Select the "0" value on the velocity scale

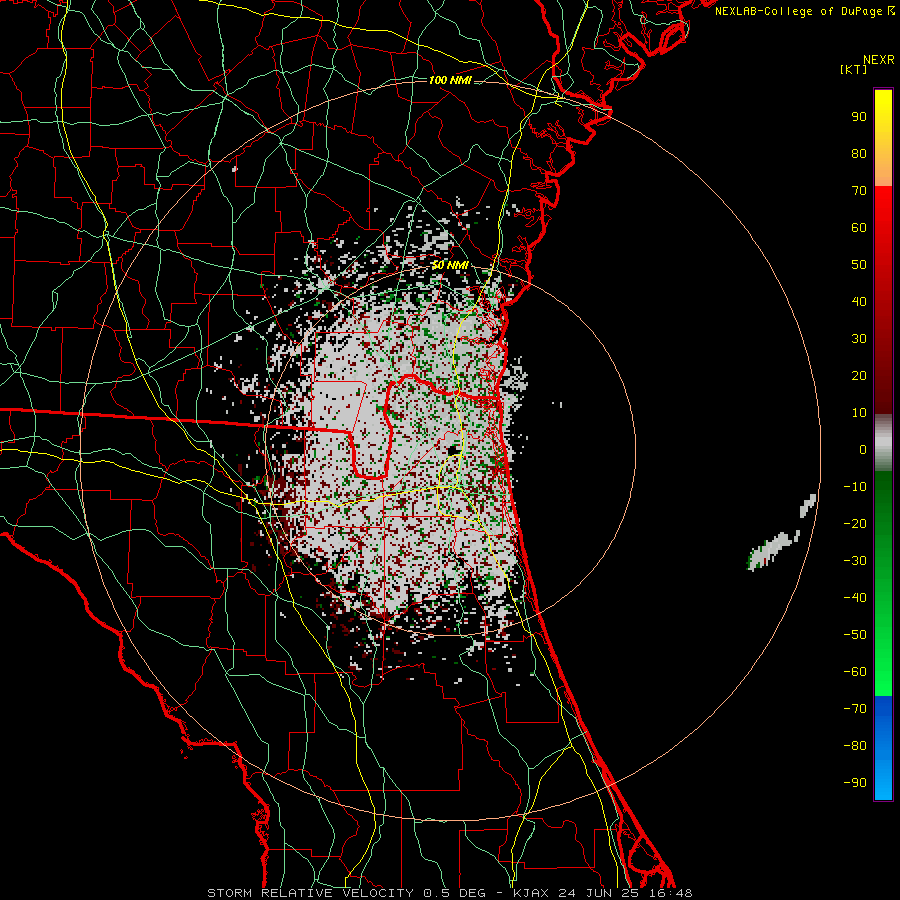click(x=863, y=450)
